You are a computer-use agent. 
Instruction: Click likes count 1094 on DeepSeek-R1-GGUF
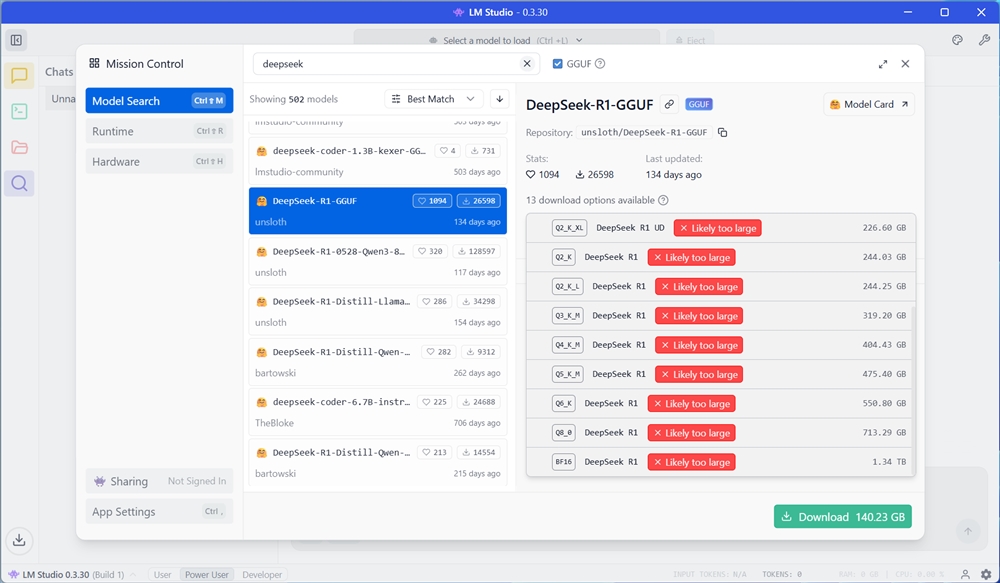click(x=432, y=201)
